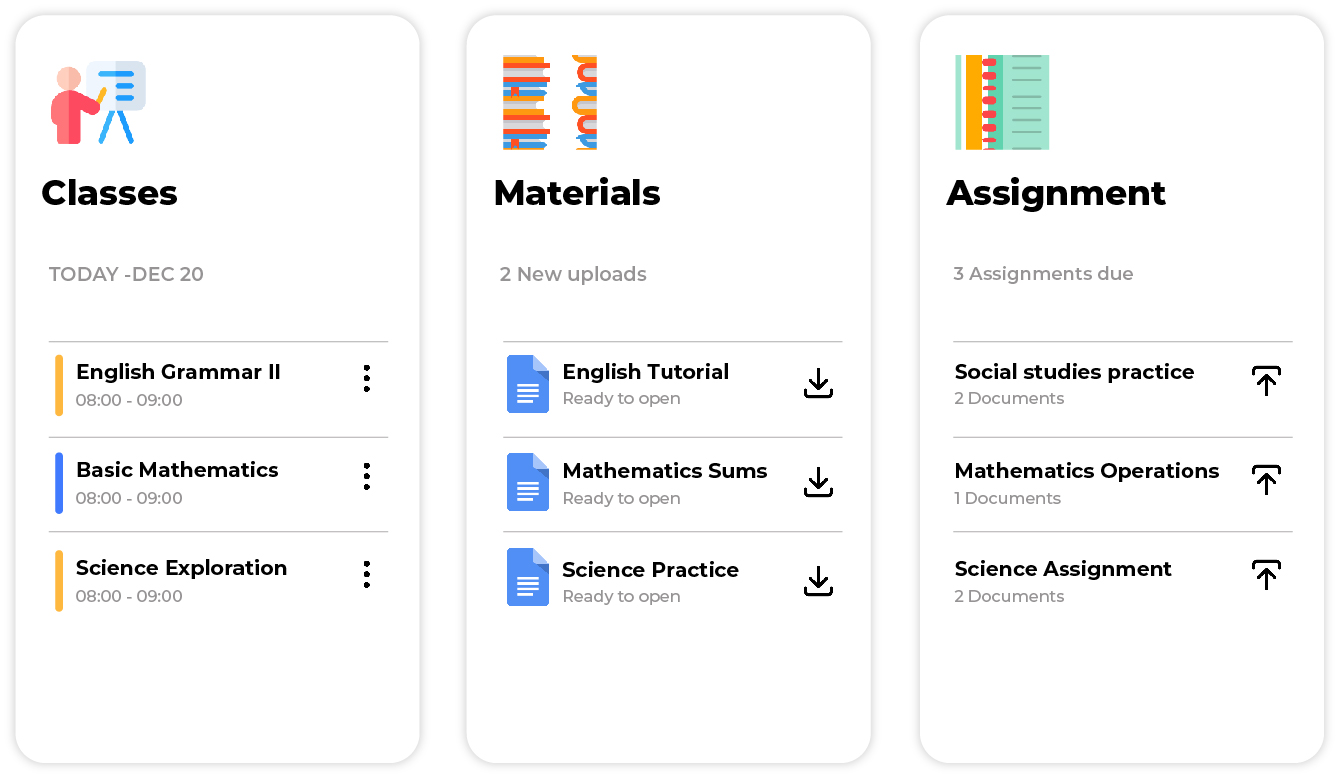
Task: Upload Social studies practice assignment
Action: pyautogui.click(x=1266, y=381)
